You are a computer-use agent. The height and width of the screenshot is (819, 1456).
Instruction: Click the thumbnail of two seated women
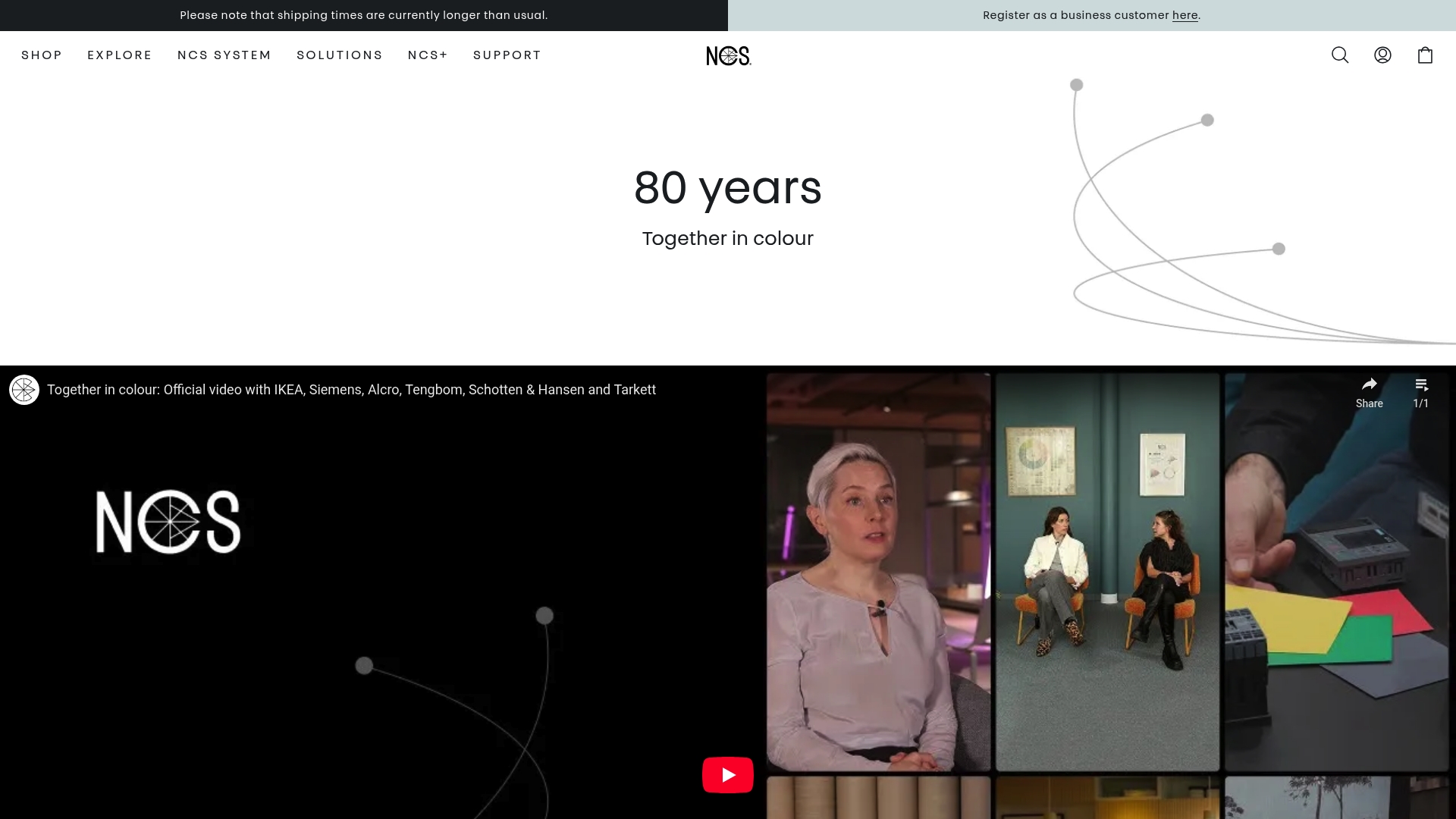coord(1107,572)
